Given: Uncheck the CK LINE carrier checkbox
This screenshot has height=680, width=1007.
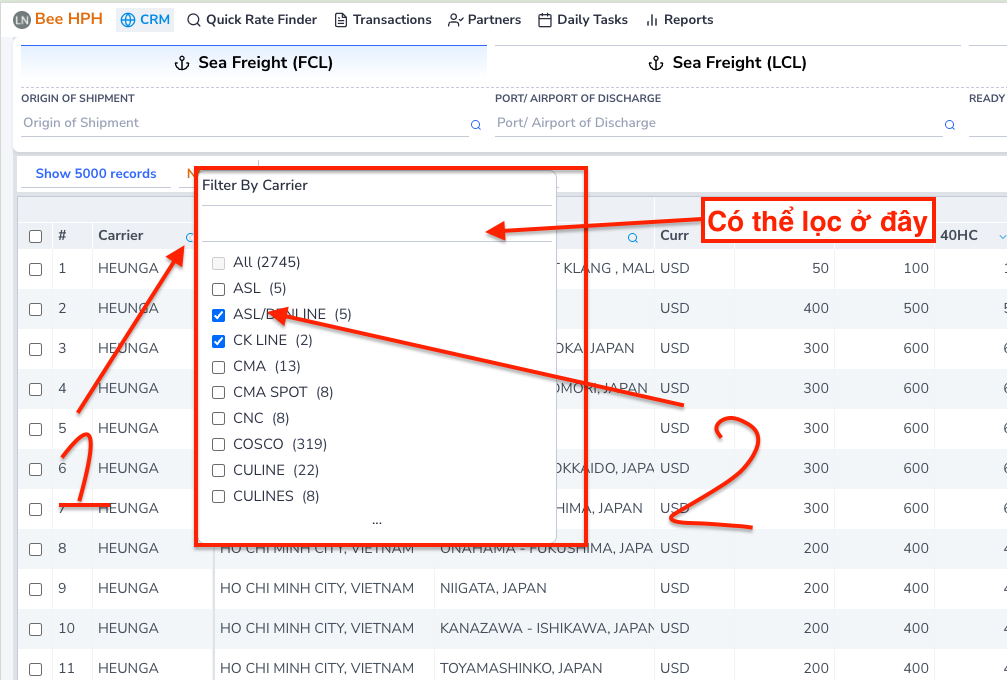Looking at the screenshot, I should [219, 341].
